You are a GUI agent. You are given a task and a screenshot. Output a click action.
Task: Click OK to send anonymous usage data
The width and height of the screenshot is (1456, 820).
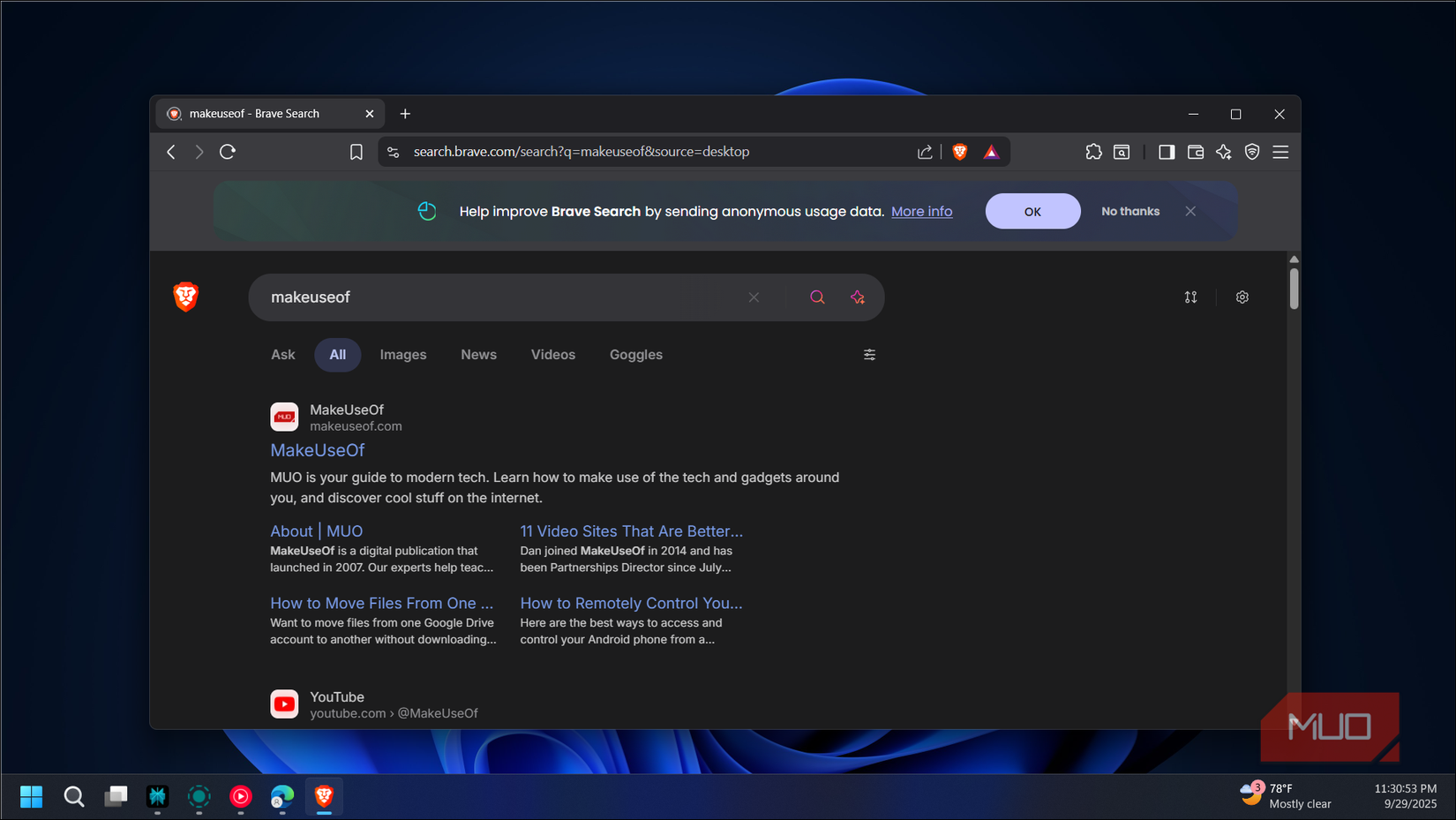(x=1032, y=211)
